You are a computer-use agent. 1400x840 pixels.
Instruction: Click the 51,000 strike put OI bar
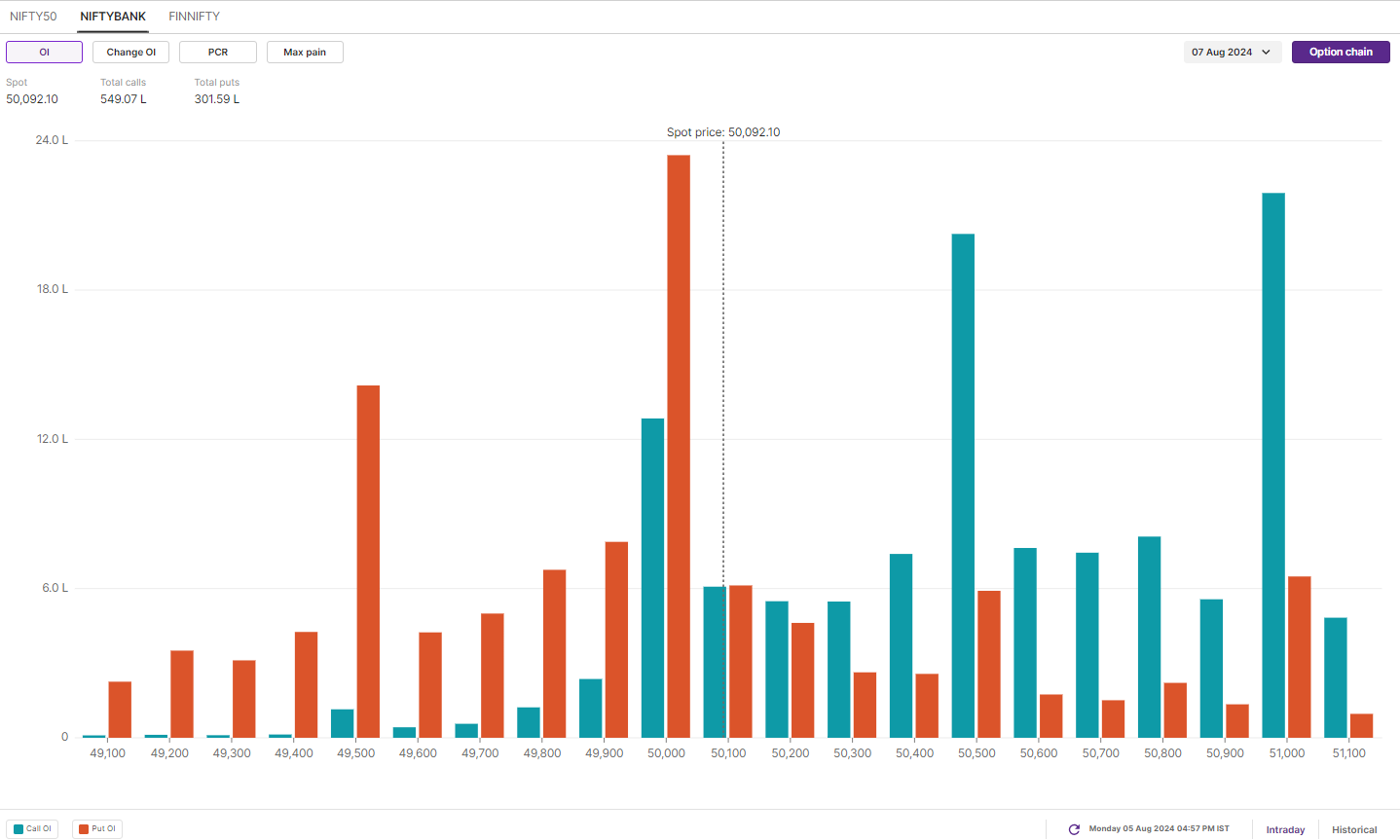pos(1299,657)
